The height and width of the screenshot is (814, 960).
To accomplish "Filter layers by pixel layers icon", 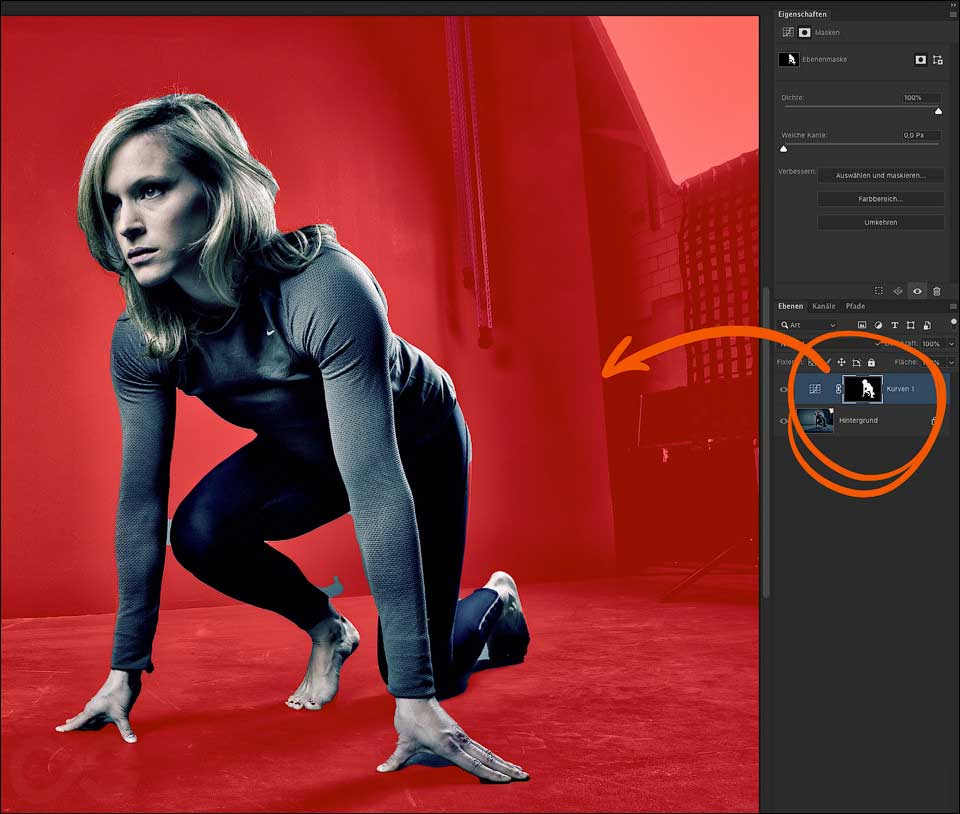I will click(861, 325).
